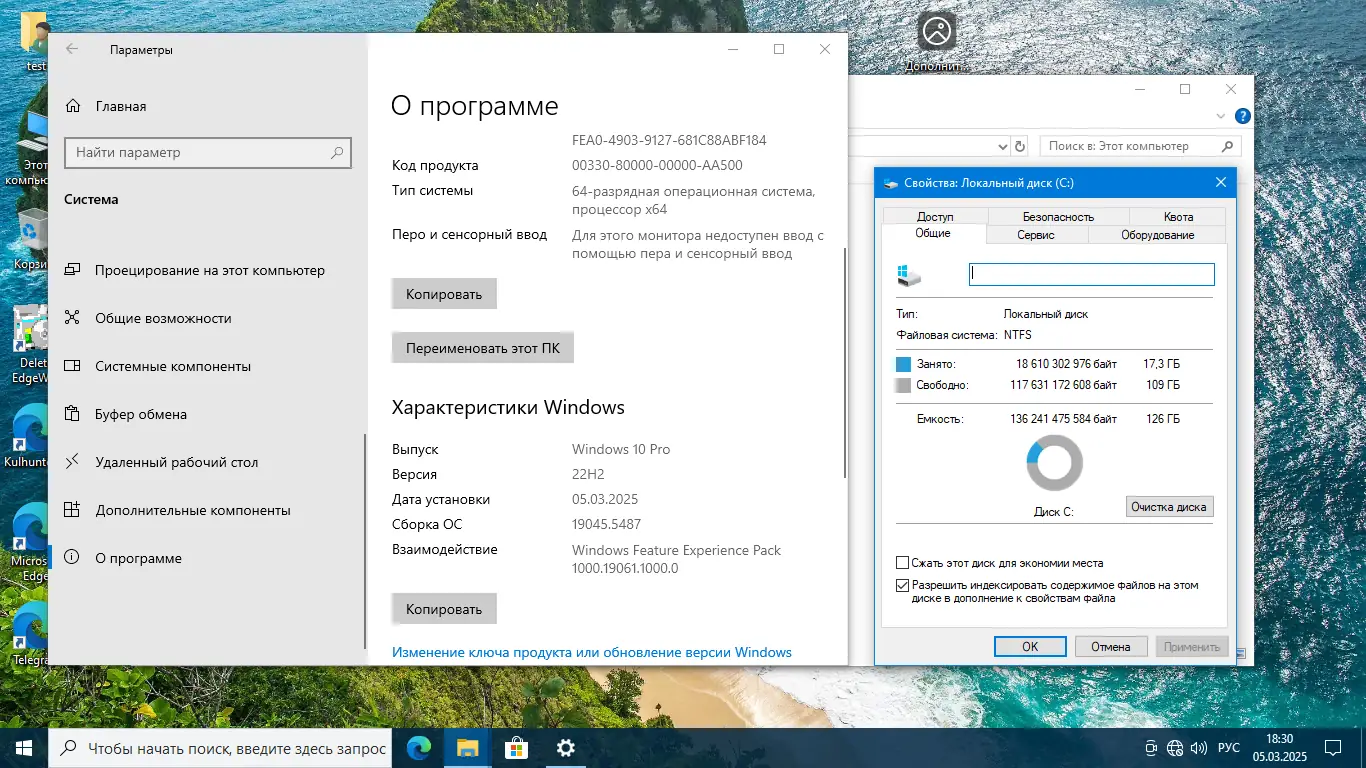
Task: Open Проецирование на этот компьютер settings
Action: pyautogui.click(x=210, y=270)
